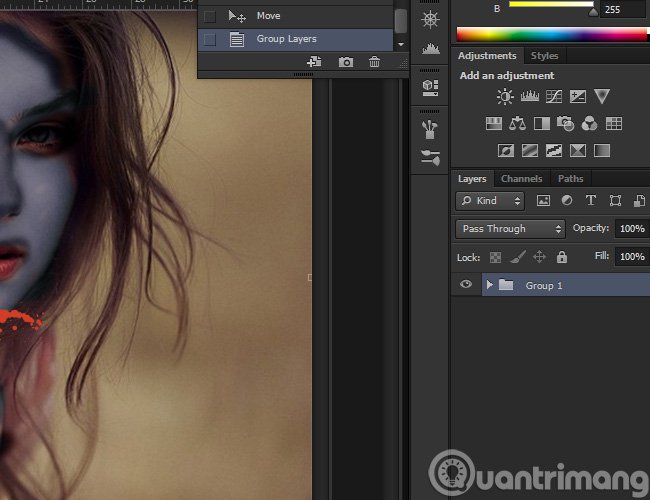Open the Pass Through blend mode dropdown
Image resolution: width=650 pixels, height=500 pixels.
point(510,229)
